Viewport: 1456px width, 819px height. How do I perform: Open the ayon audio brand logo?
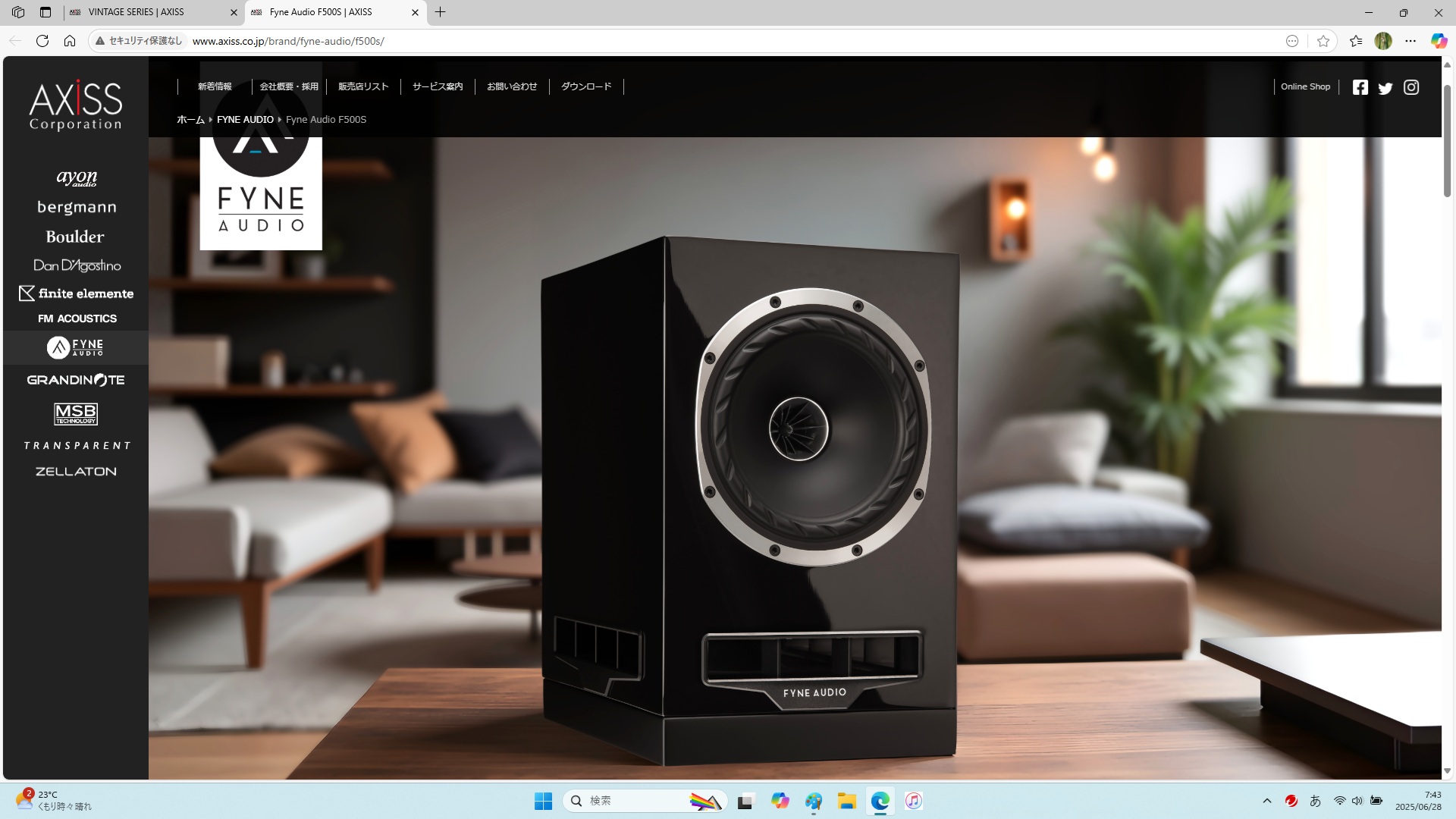[x=77, y=178]
